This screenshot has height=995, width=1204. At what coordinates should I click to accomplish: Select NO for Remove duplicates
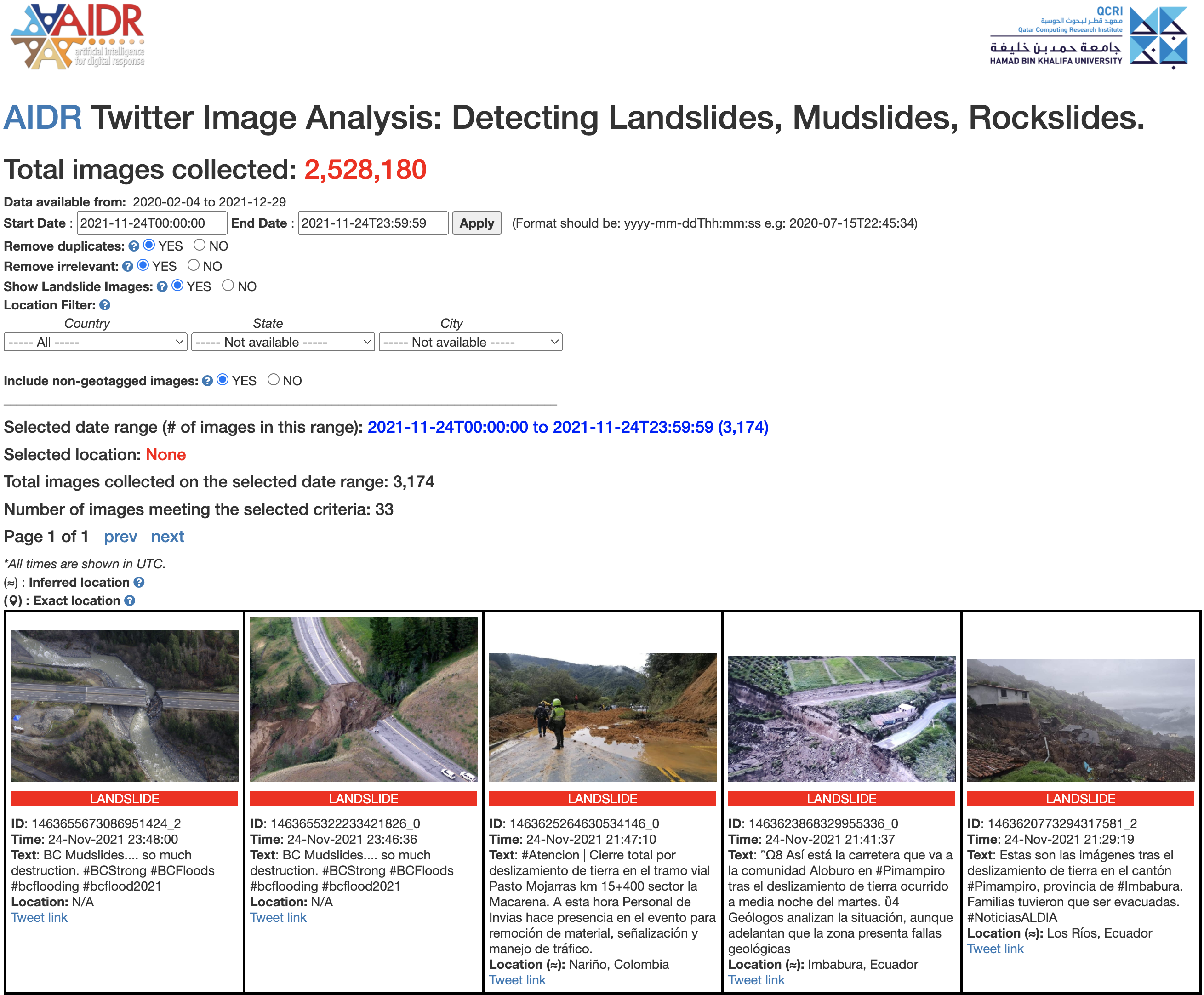pos(200,246)
